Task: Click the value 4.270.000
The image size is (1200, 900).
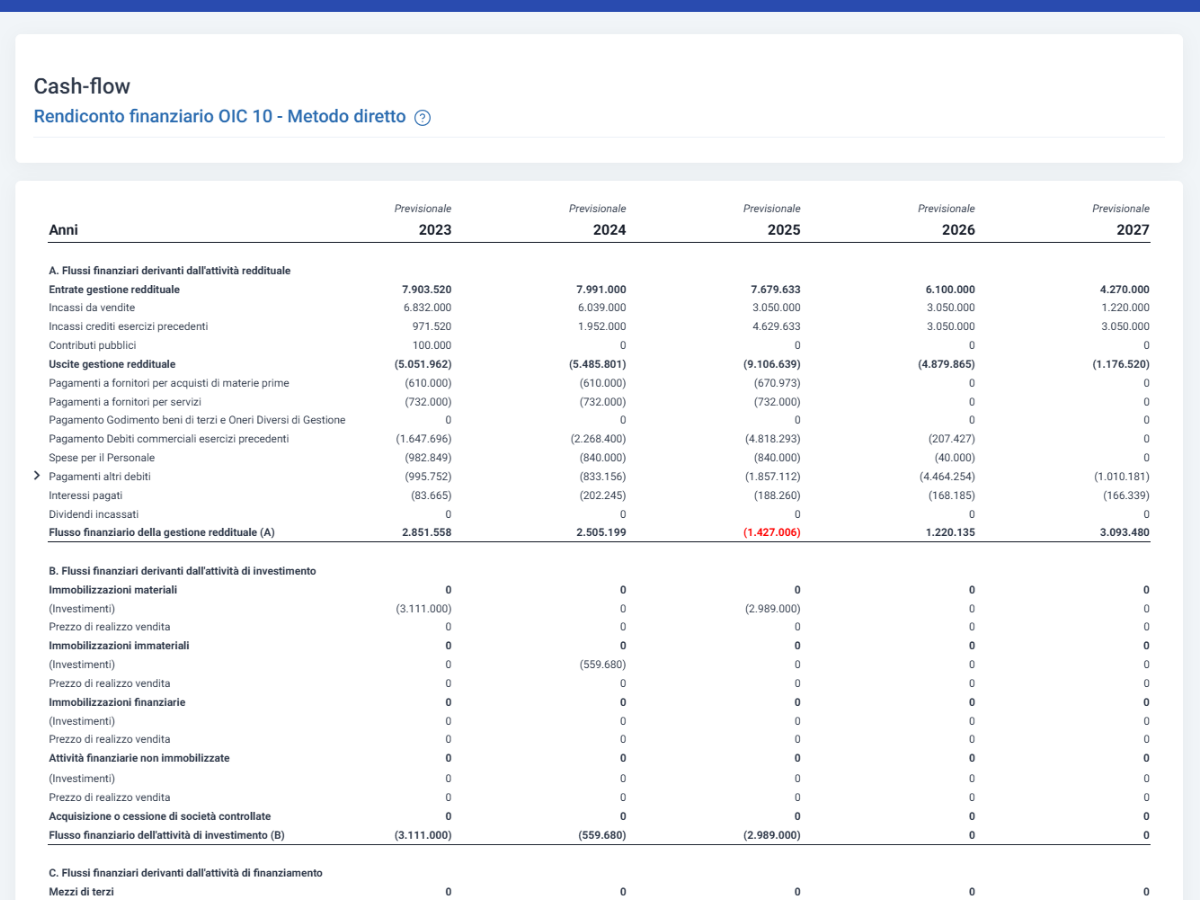Action: coord(1125,289)
